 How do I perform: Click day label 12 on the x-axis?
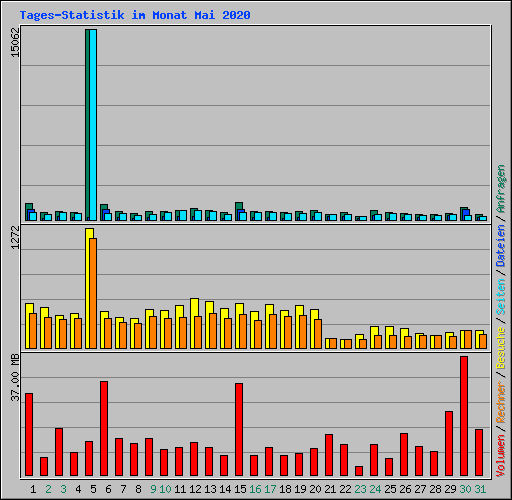[195, 489]
